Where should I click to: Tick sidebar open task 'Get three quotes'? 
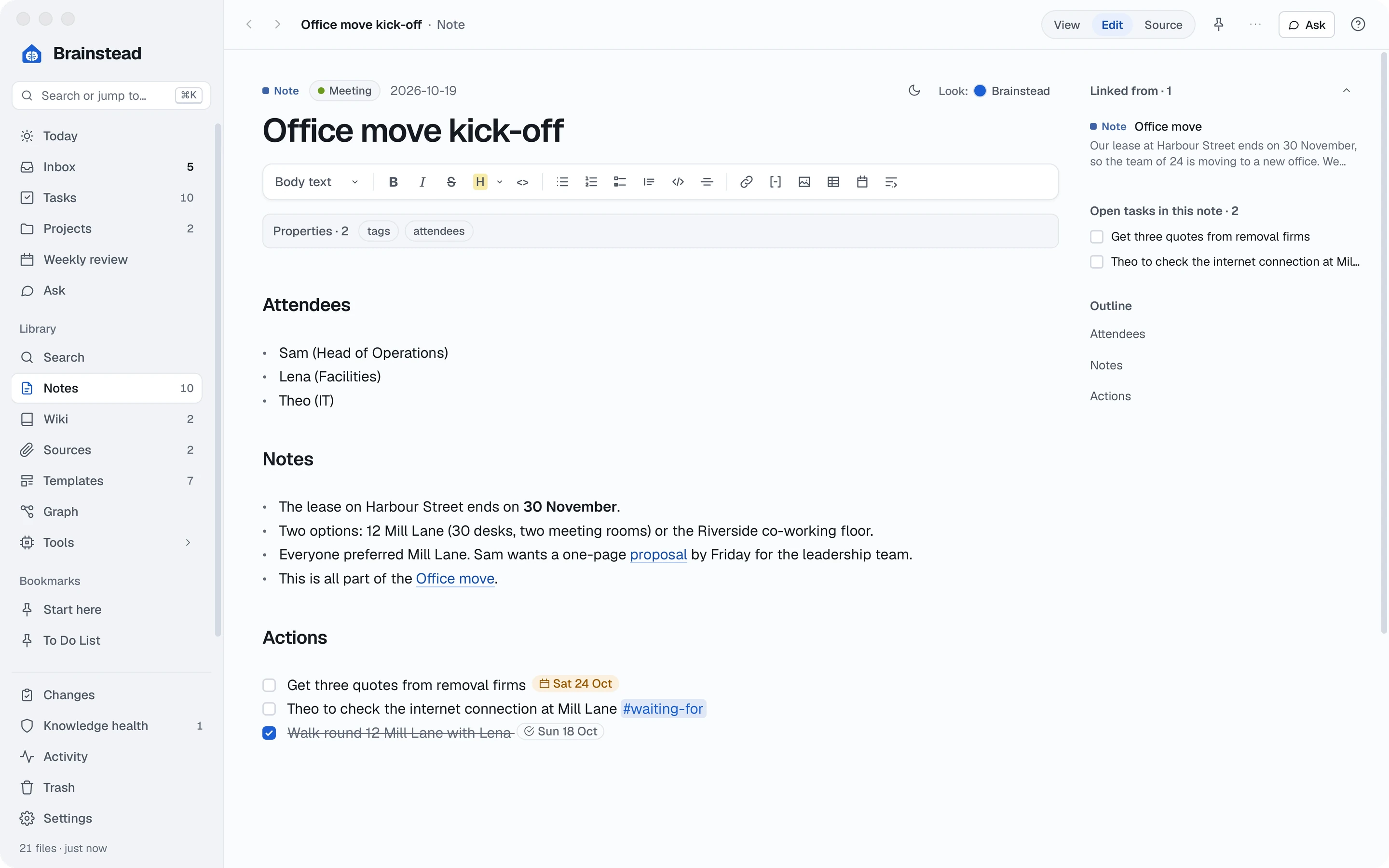click(x=1097, y=236)
